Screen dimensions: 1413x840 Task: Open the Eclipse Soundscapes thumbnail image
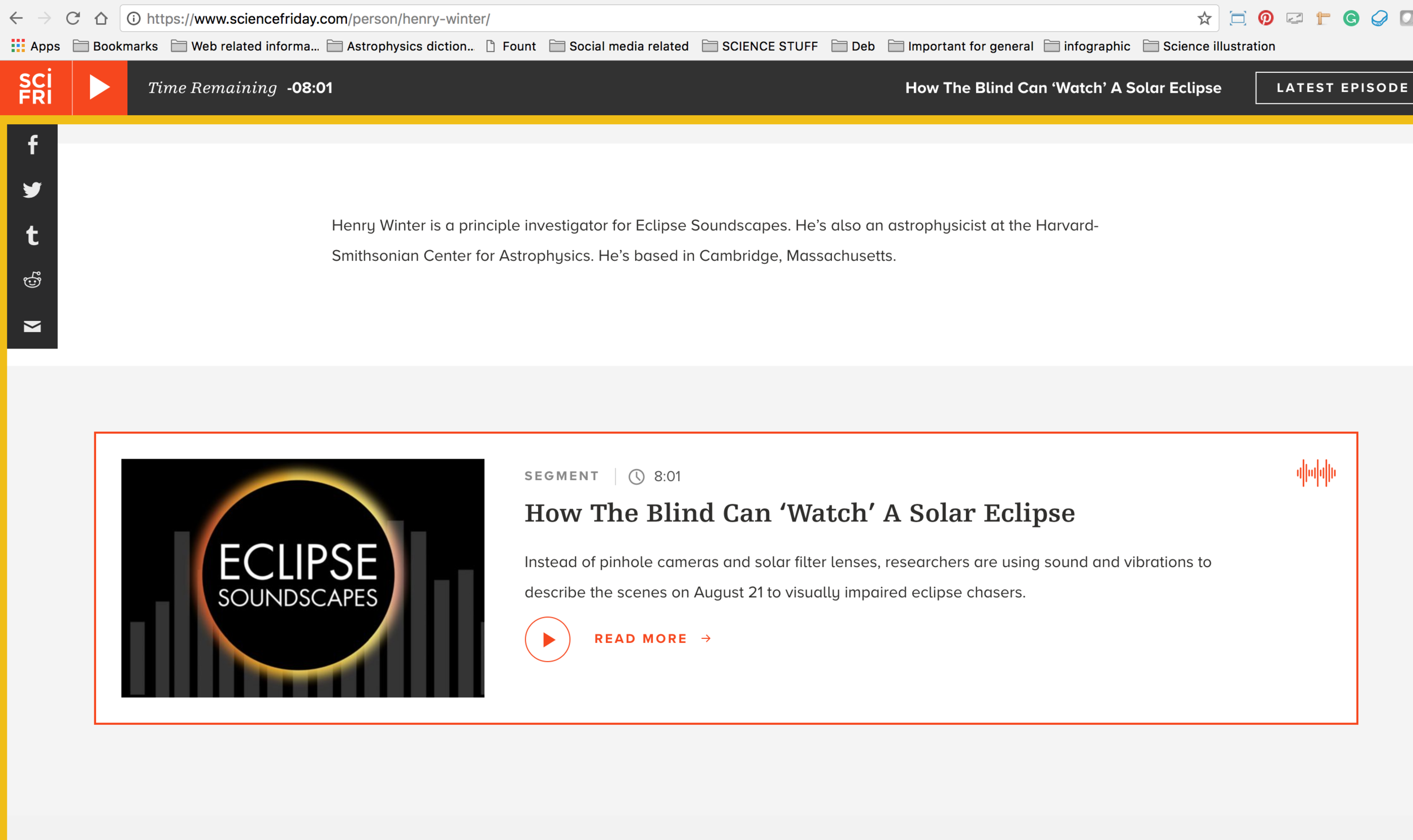302,578
